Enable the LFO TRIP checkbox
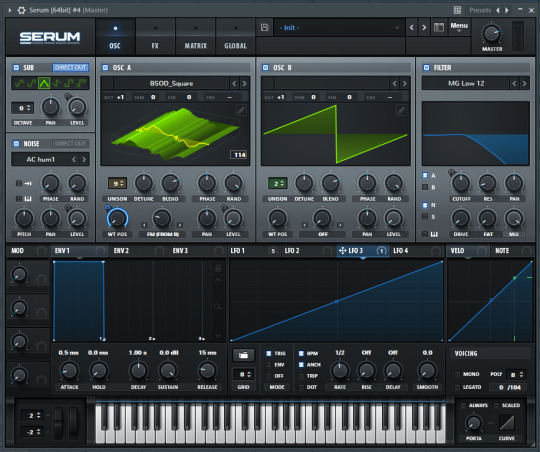 point(301,376)
